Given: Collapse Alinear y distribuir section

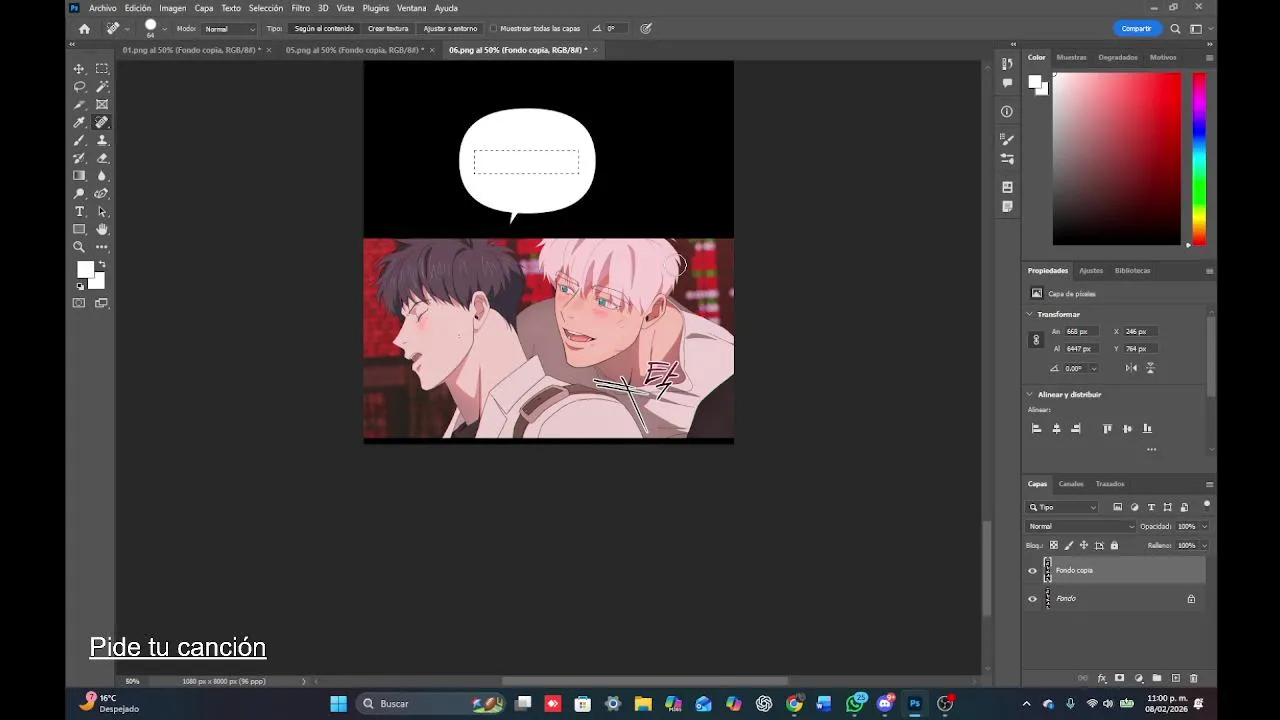Looking at the screenshot, I should point(1030,394).
